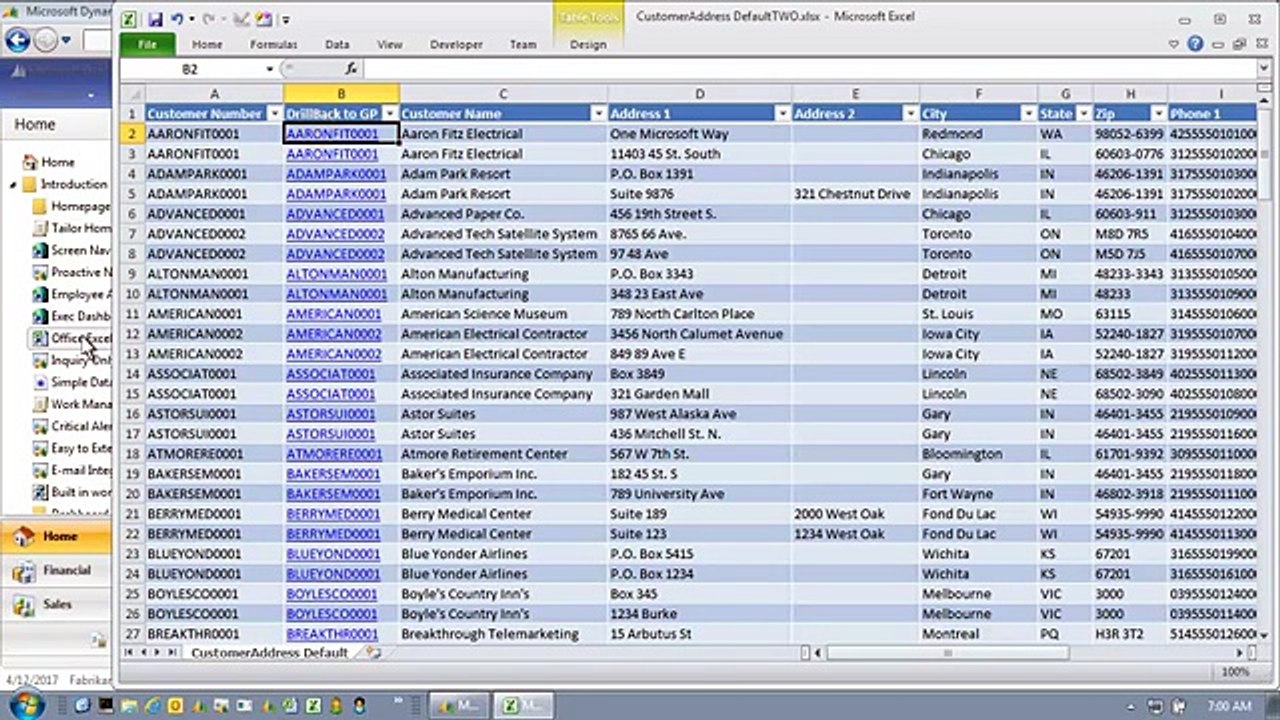Image resolution: width=1280 pixels, height=720 pixels.
Task: Go to the first sheet using the navigation arrow
Action: click(x=128, y=652)
